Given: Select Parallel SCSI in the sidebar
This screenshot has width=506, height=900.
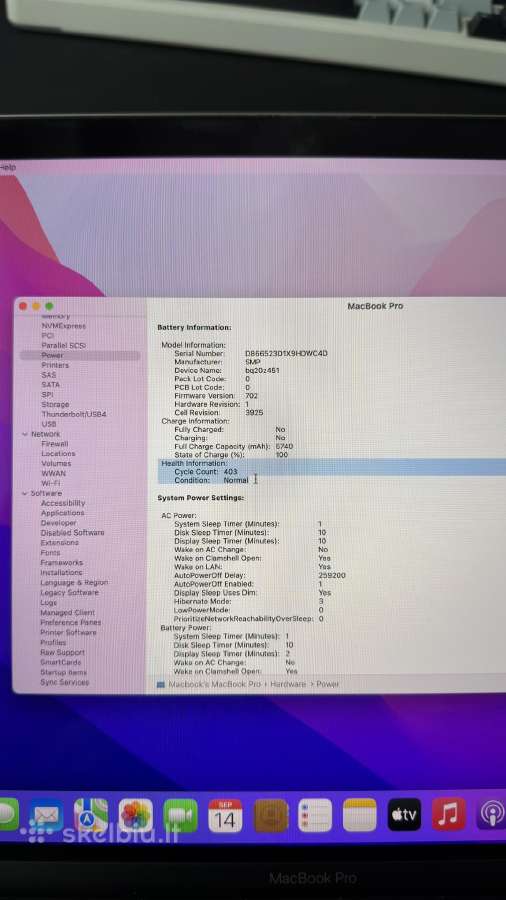Looking at the screenshot, I should (x=63, y=346).
